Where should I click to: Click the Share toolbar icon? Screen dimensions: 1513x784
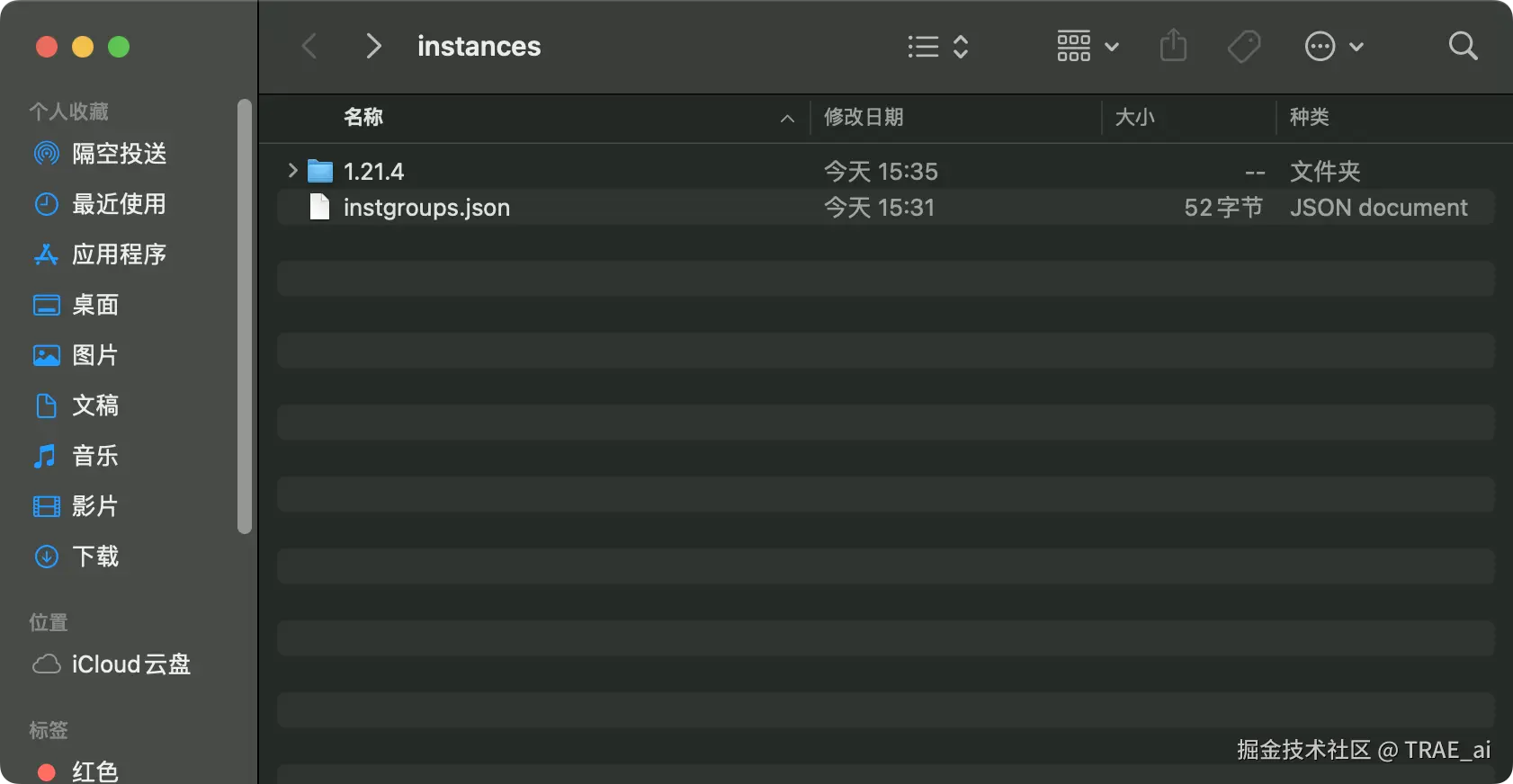pos(1173,46)
